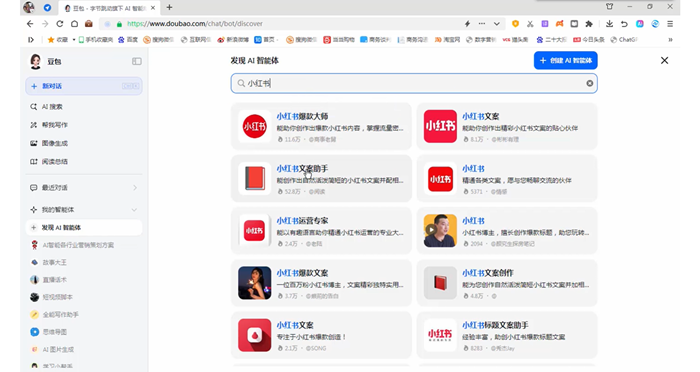Screen dimensions: 700x372
Task: Click the scissors screenshot tool icon
Action: [x=530, y=24]
